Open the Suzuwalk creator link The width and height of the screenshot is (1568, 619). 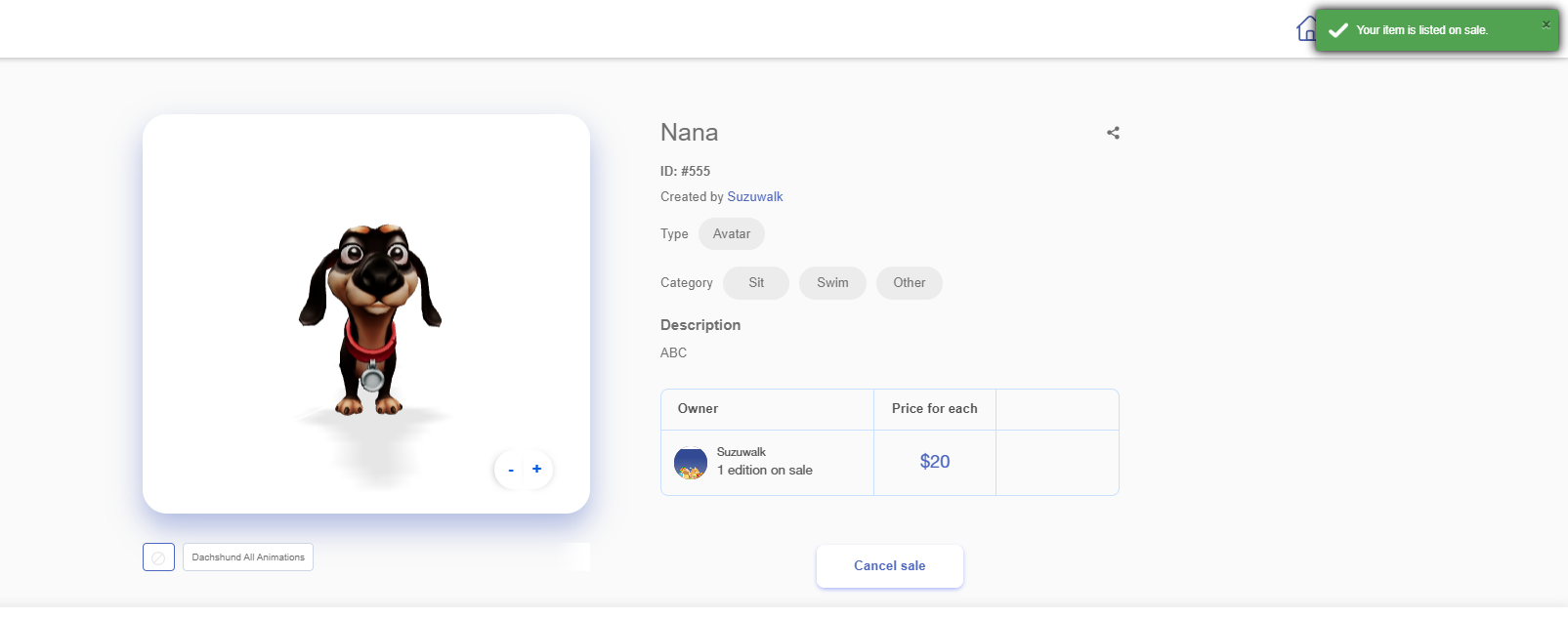pos(755,197)
